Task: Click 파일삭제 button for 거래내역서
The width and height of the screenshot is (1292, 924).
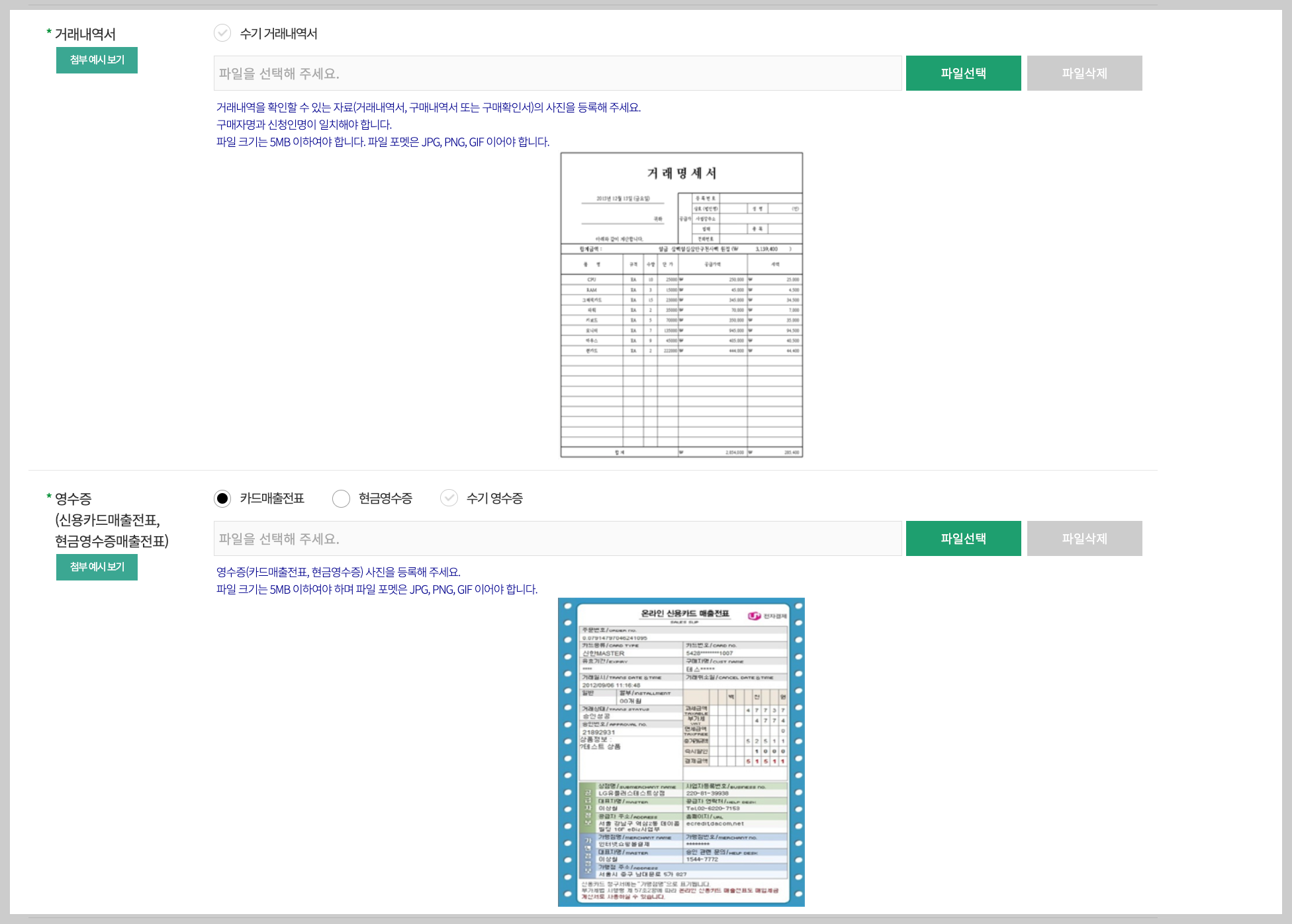Action: click(1084, 73)
